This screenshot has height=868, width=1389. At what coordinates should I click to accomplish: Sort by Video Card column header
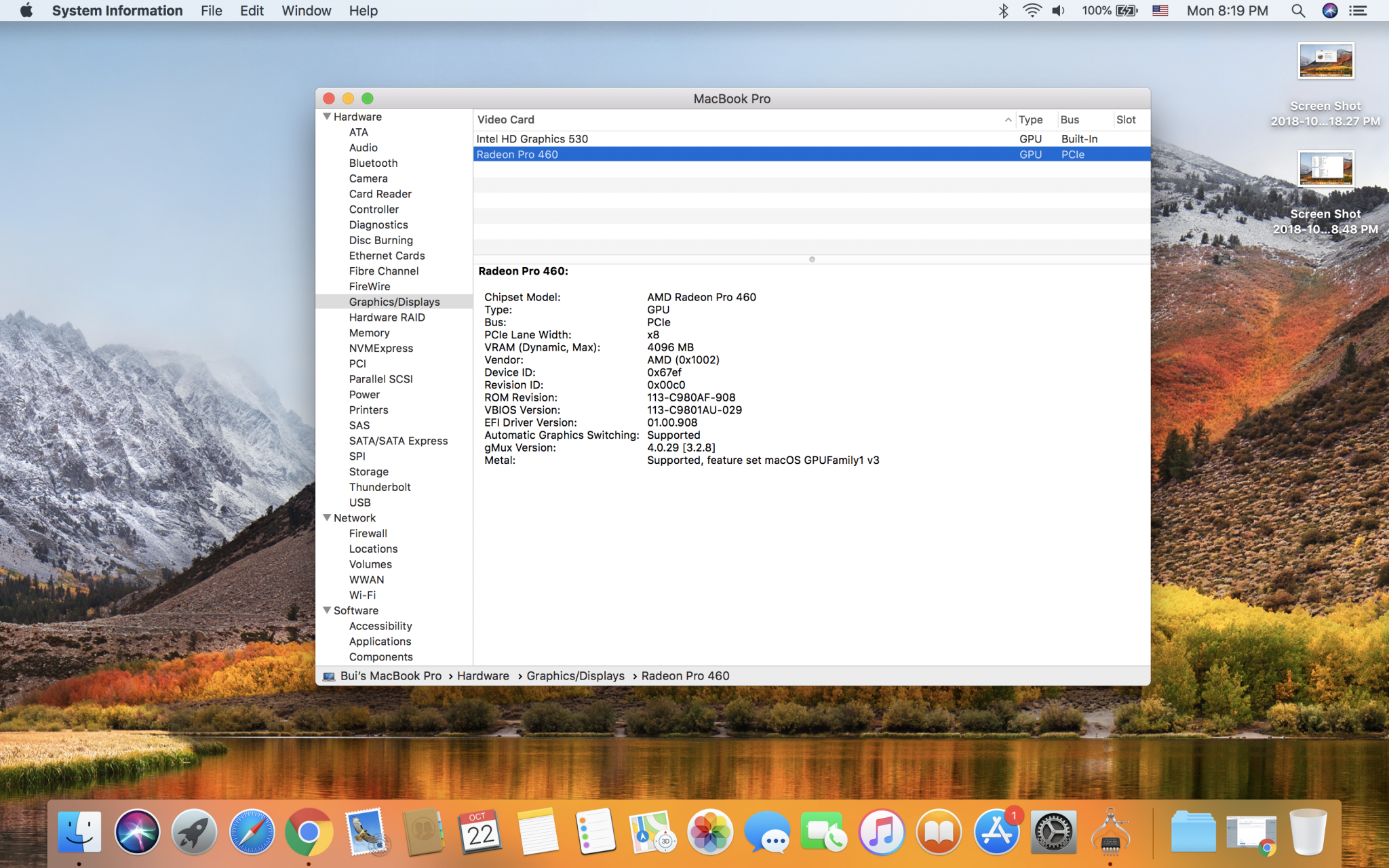click(506, 119)
